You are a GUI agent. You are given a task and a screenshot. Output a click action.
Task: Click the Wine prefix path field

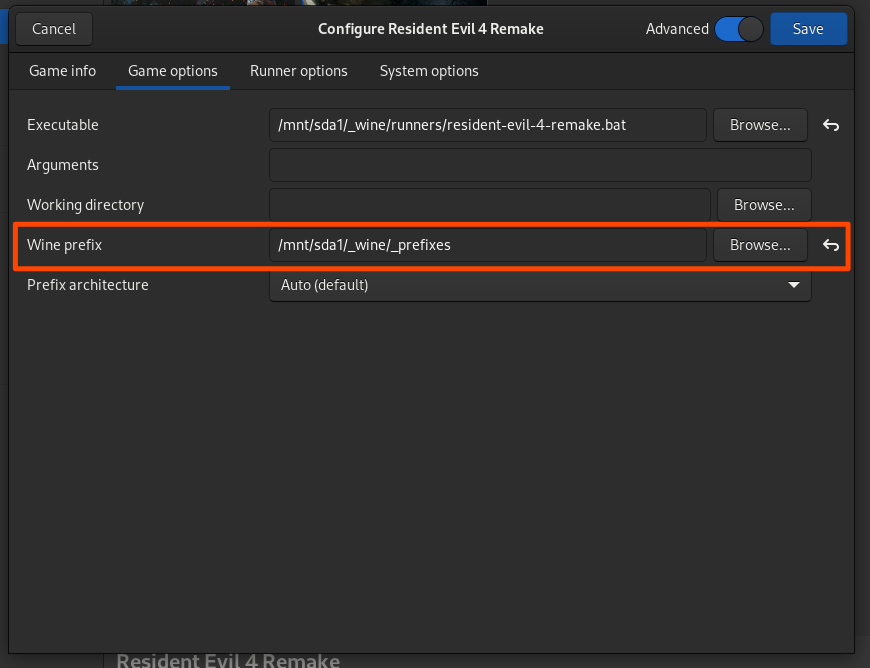(488, 245)
